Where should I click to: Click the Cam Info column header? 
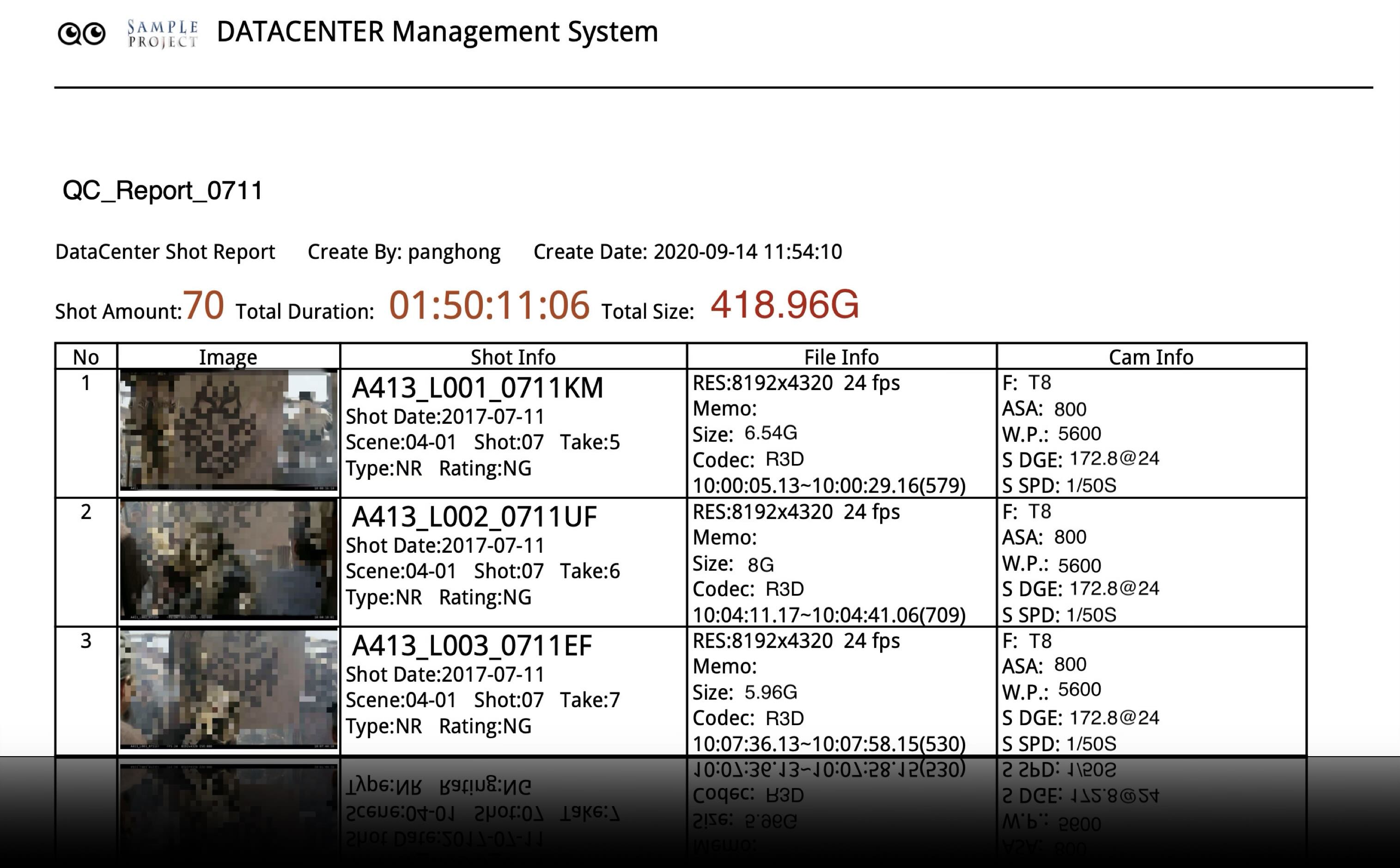pyautogui.click(x=1151, y=357)
